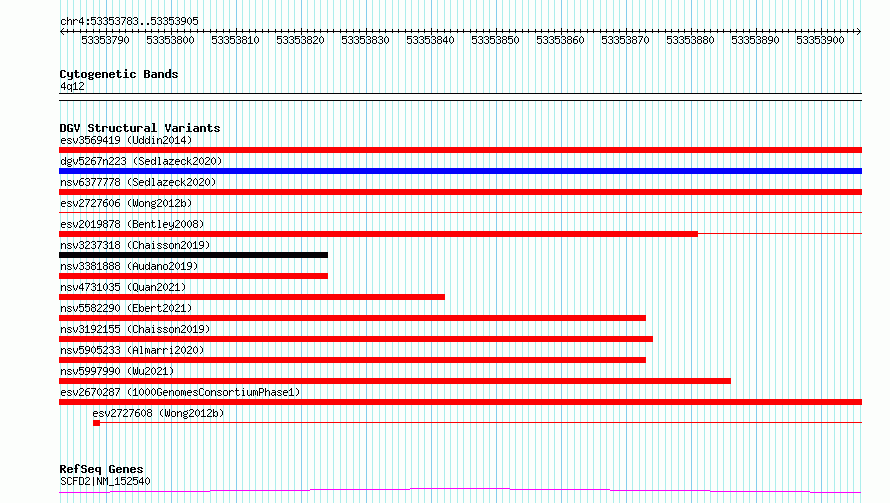890x503 pixels.
Task: Open variant nsv3237318 (Chaisson2019) label
Action: click(x=135, y=245)
